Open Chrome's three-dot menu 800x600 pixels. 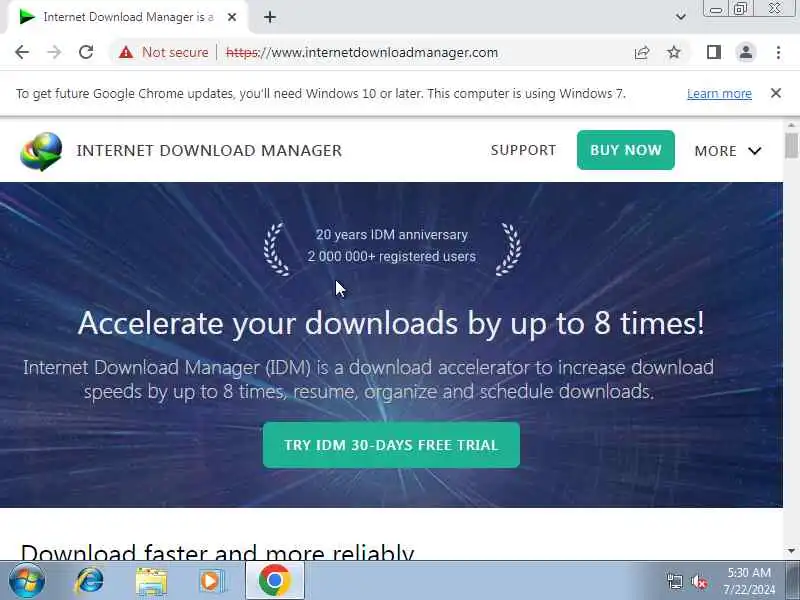coord(778,52)
